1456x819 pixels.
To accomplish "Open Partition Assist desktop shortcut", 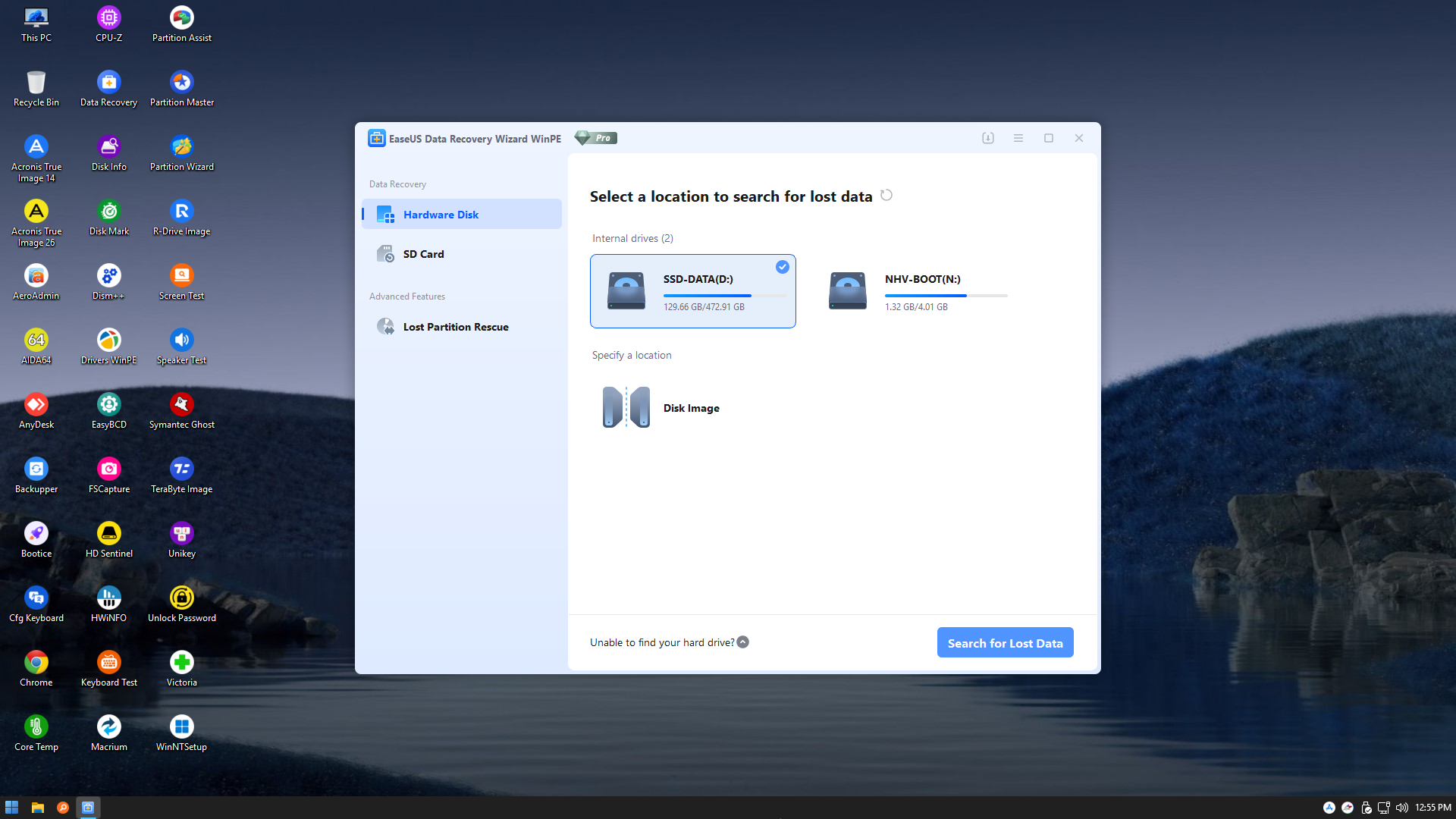I will click(x=182, y=25).
